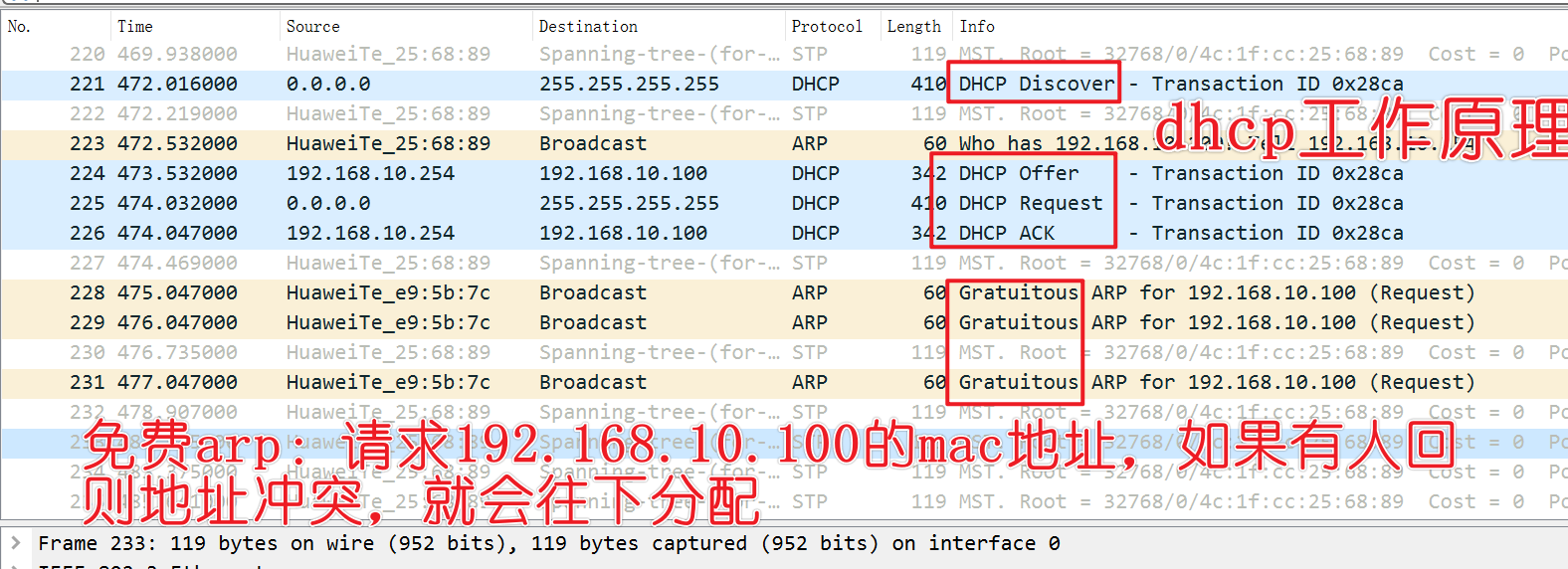The height and width of the screenshot is (569, 1568).
Task: Select packet 228 Gratuitous ARP row
Action: tap(597, 293)
